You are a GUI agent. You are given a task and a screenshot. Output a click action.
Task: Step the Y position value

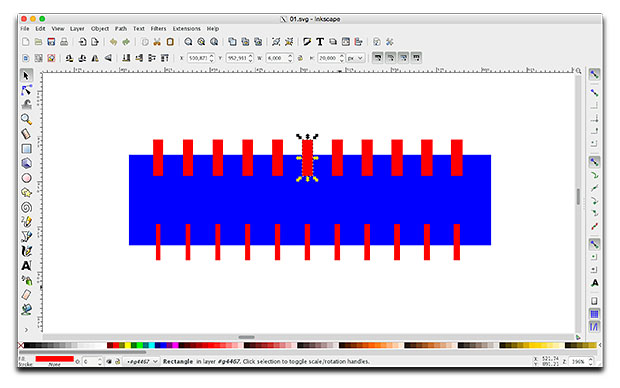(250, 58)
